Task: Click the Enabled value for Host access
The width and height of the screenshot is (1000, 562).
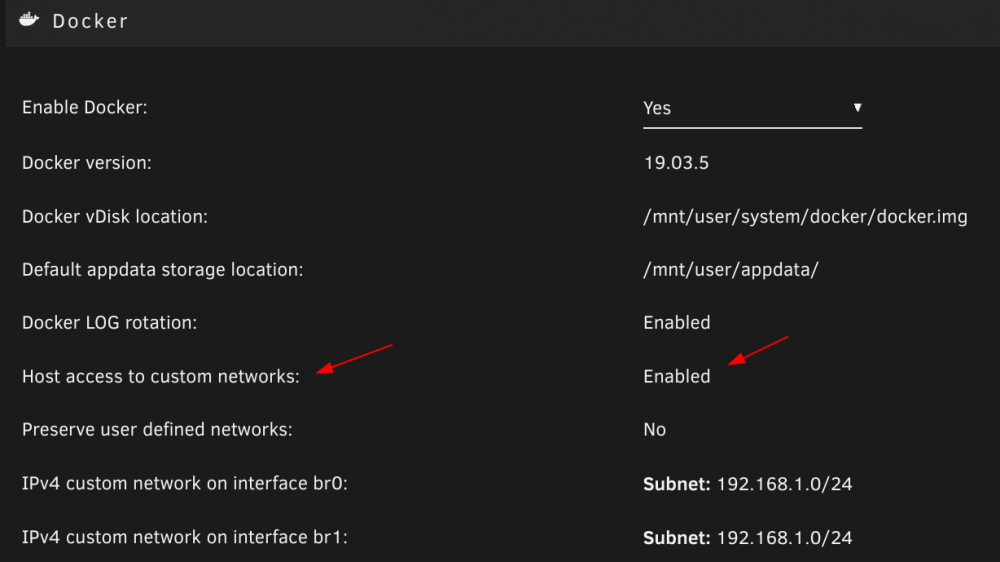Action: coord(677,376)
